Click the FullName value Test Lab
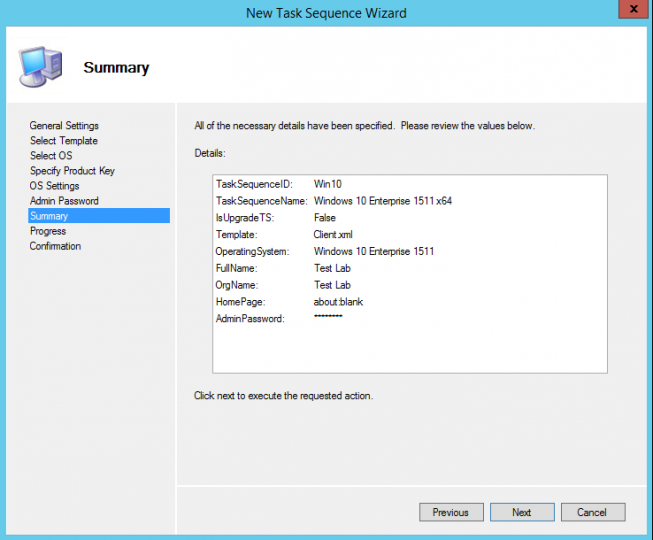Screen dimensions: 653x540 pyautogui.click(x=332, y=268)
